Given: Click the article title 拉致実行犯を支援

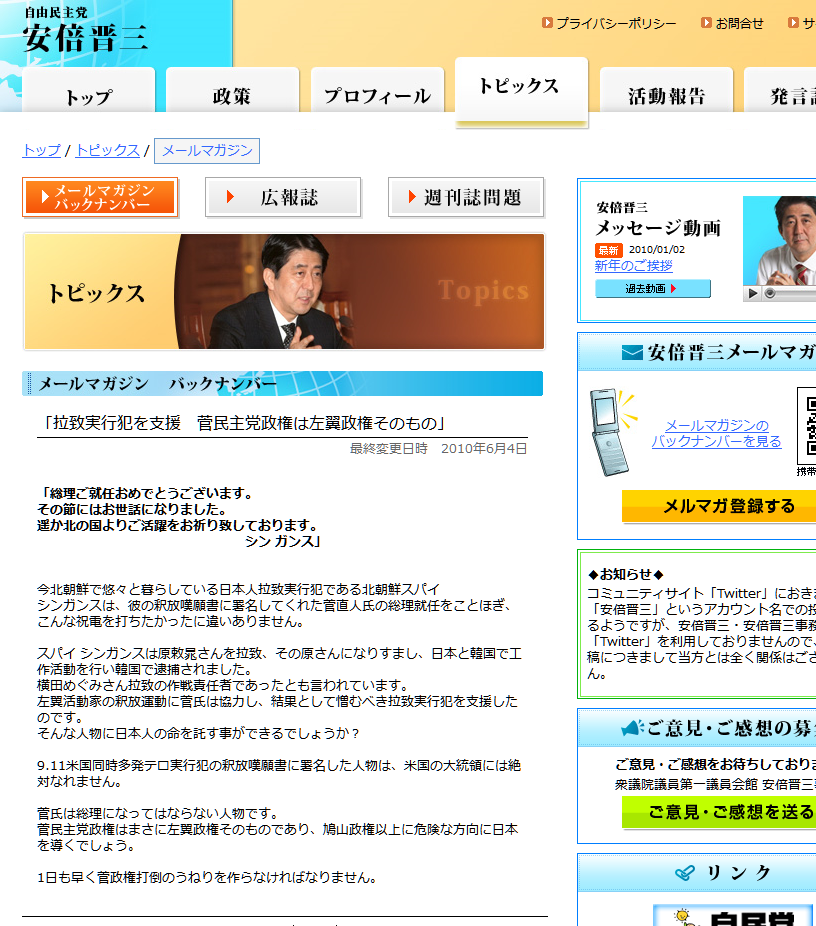Looking at the screenshot, I should coord(243,423).
